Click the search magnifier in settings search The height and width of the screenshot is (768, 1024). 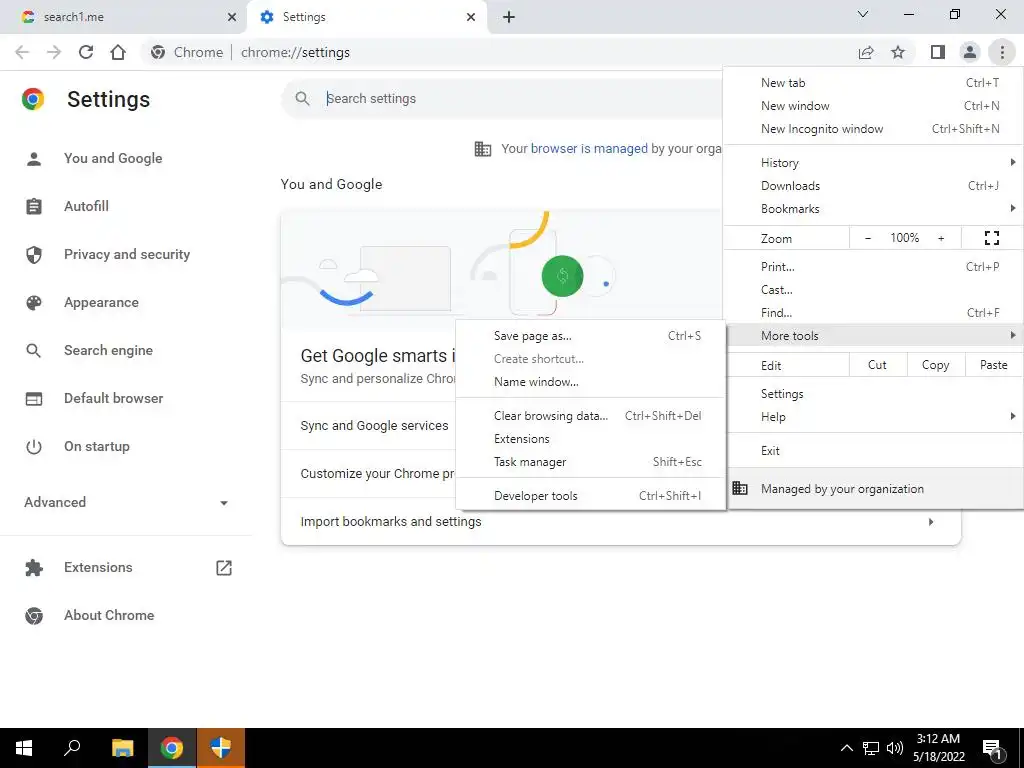pos(302,99)
